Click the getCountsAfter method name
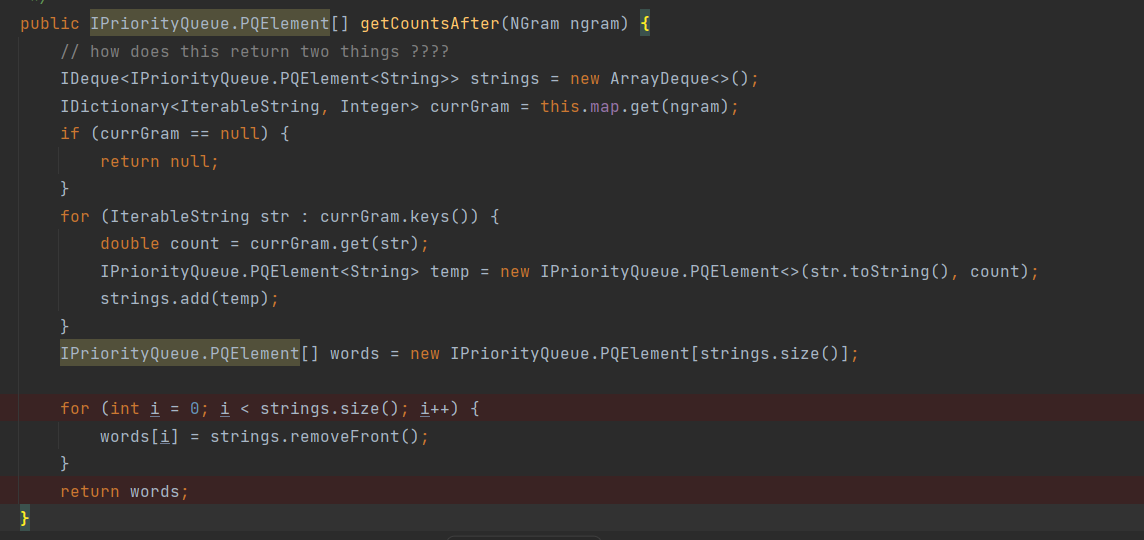 point(430,24)
